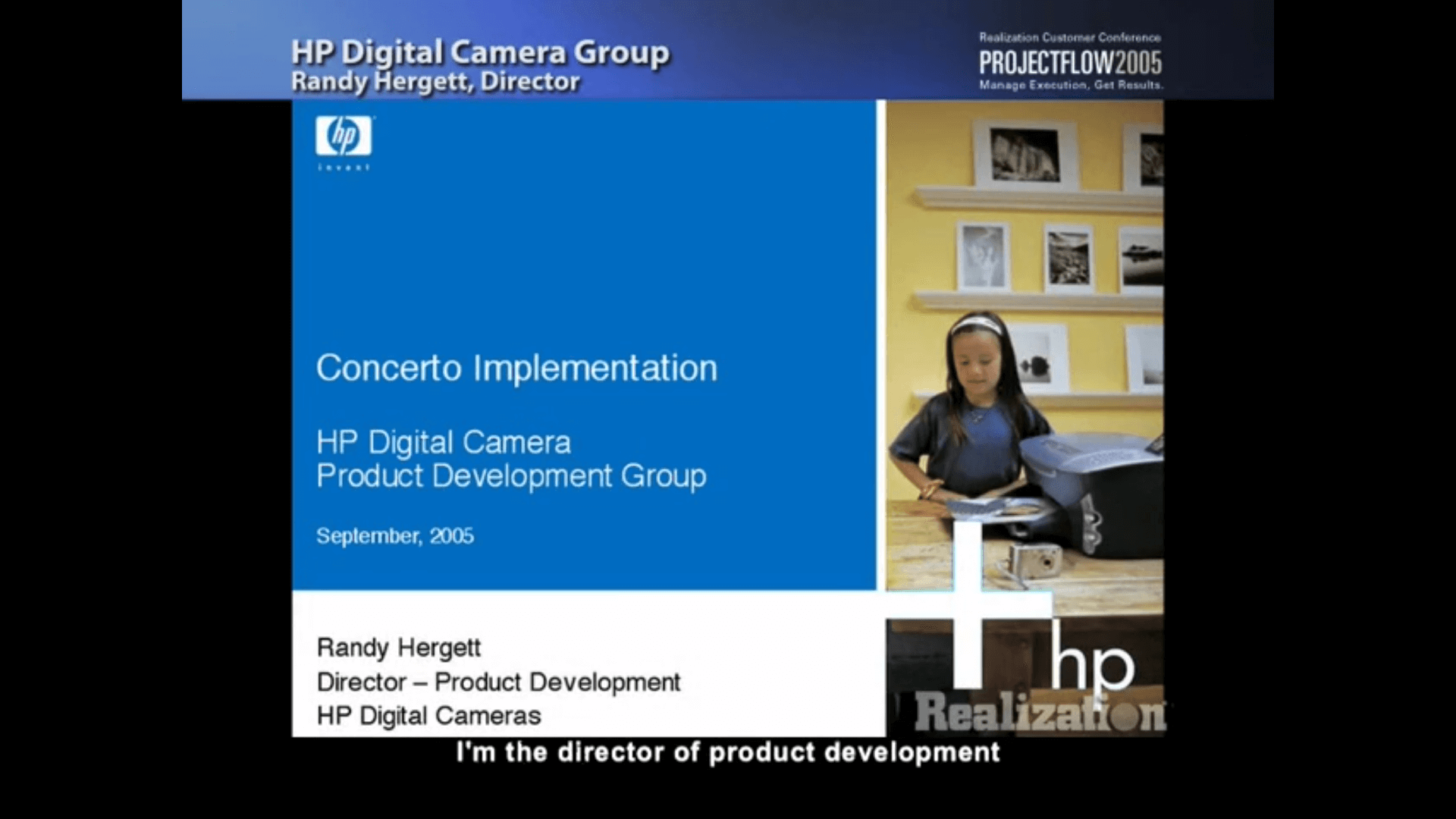Click the 'HP Digital Cameras' footer line
The image size is (1456, 819).
point(429,716)
